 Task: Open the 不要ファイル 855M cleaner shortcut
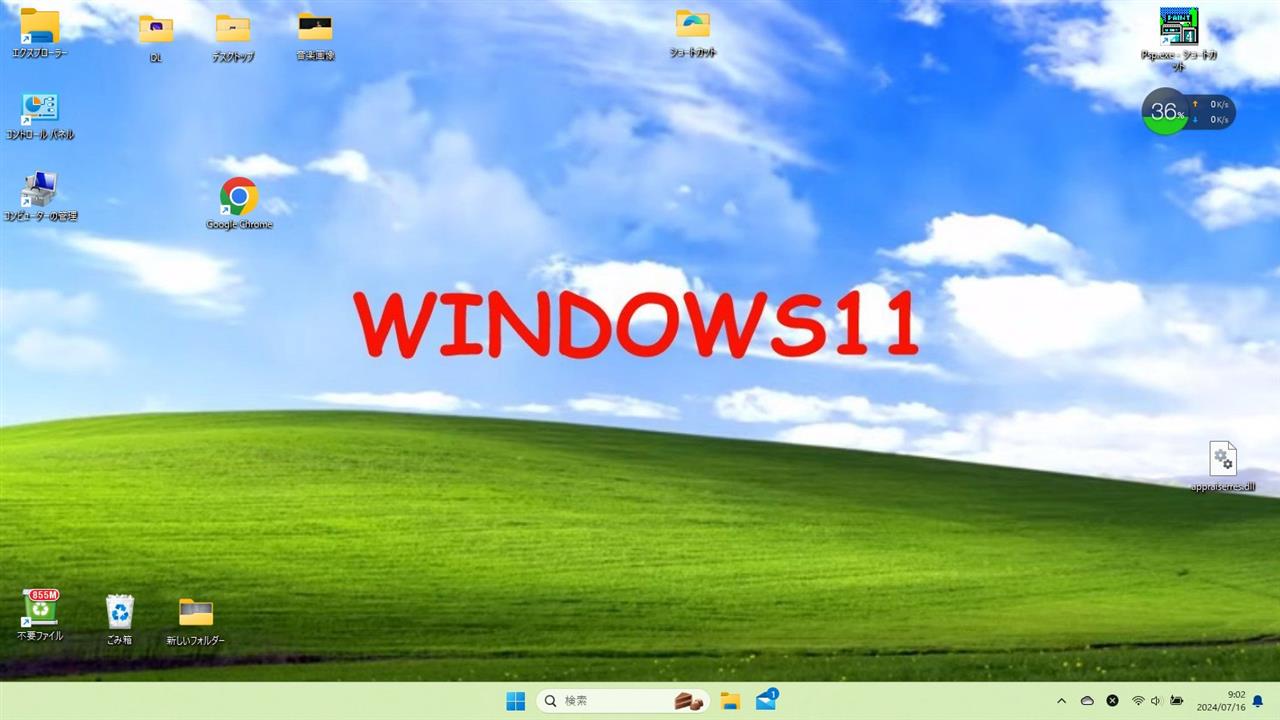click(x=40, y=615)
